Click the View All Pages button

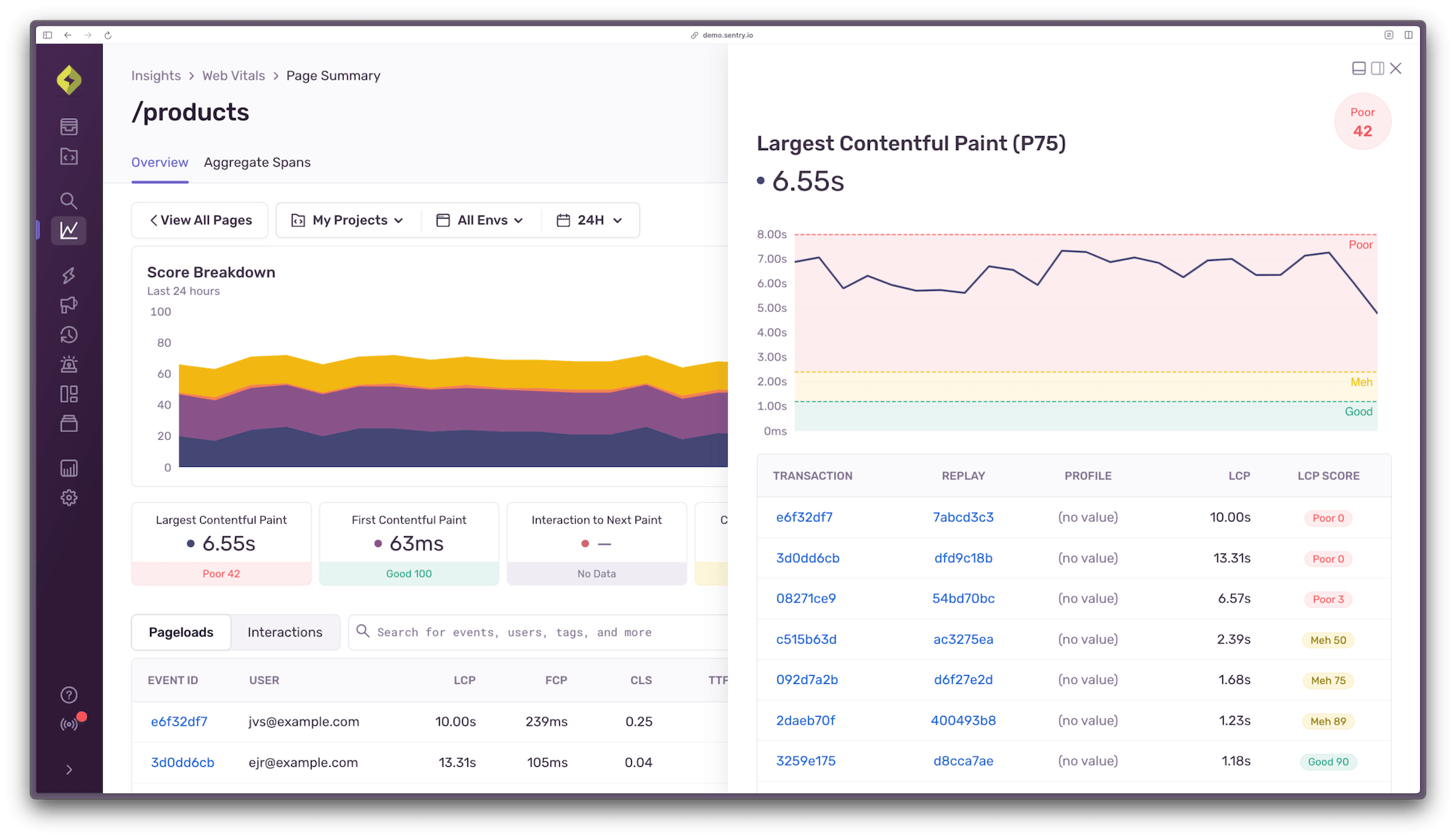(x=199, y=220)
